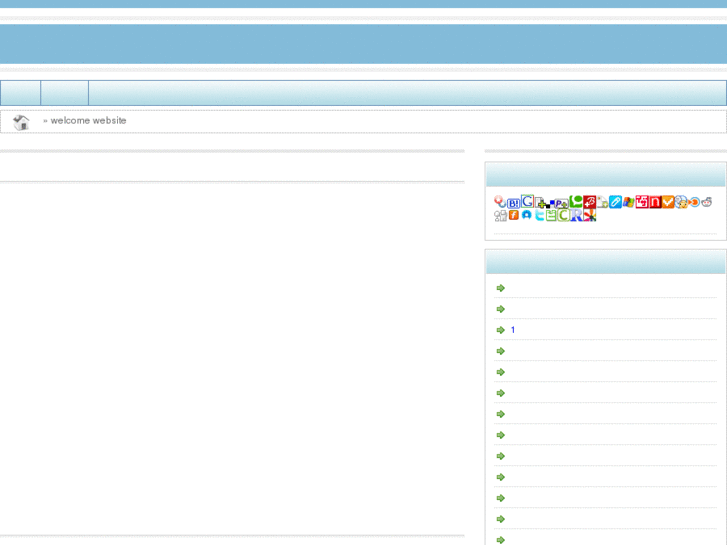Viewport: 727px width, 545px height.
Task: Click the home icon in breadcrumb bar
Action: tap(21, 122)
